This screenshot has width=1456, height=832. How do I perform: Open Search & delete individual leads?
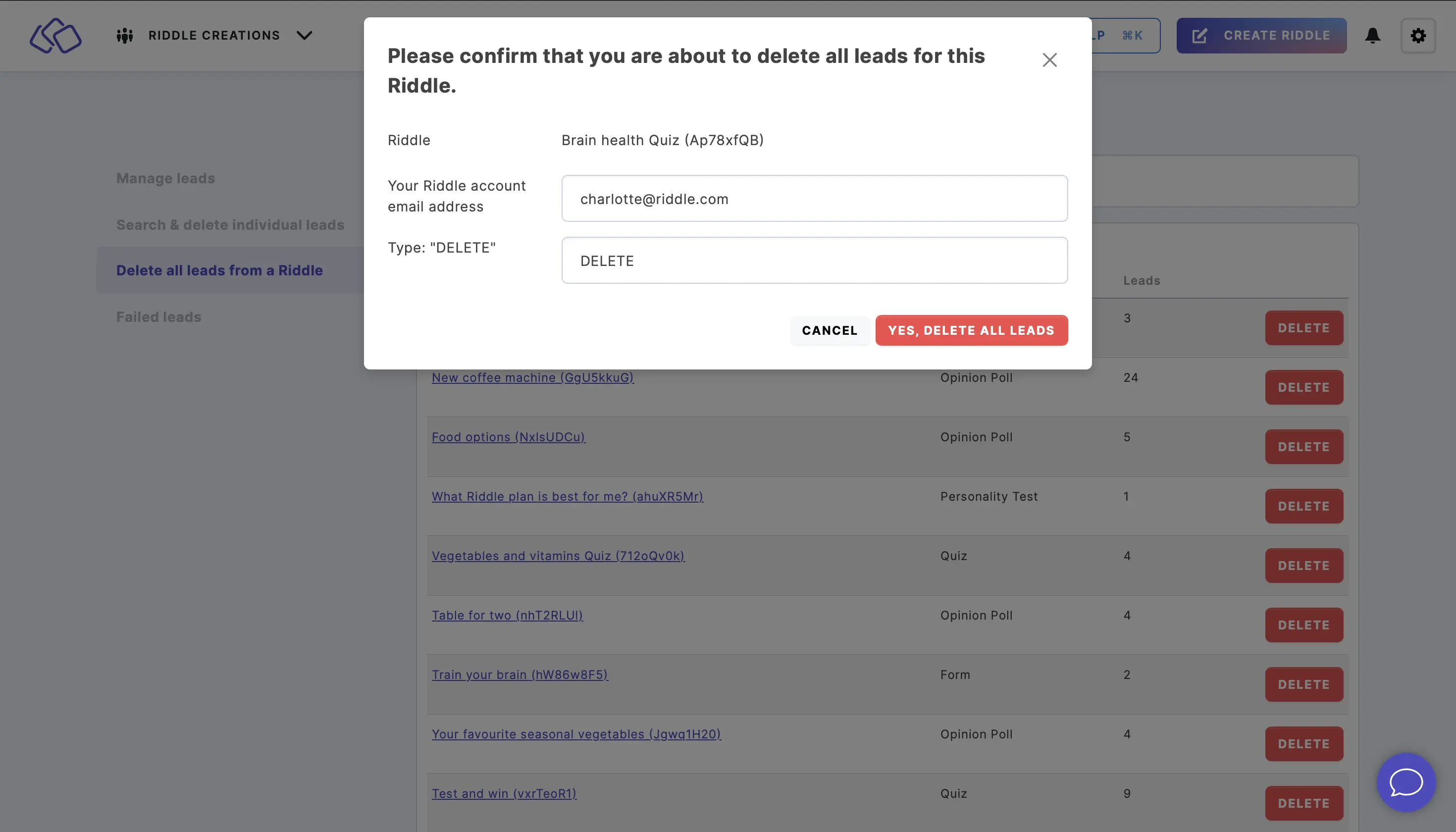coord(230,223)
